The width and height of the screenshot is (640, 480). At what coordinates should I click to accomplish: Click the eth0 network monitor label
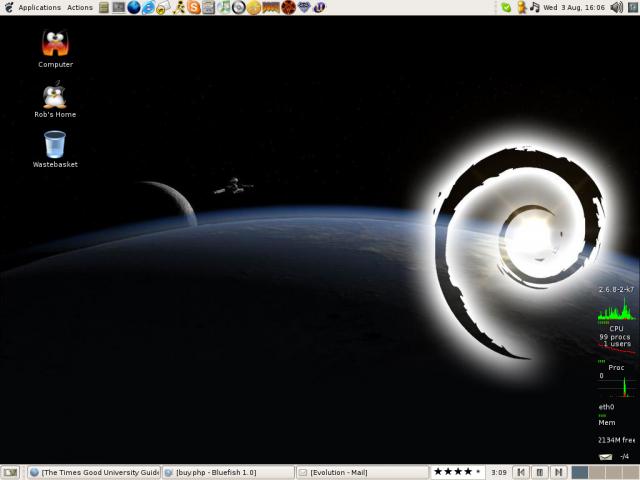(x=606, y=407)
